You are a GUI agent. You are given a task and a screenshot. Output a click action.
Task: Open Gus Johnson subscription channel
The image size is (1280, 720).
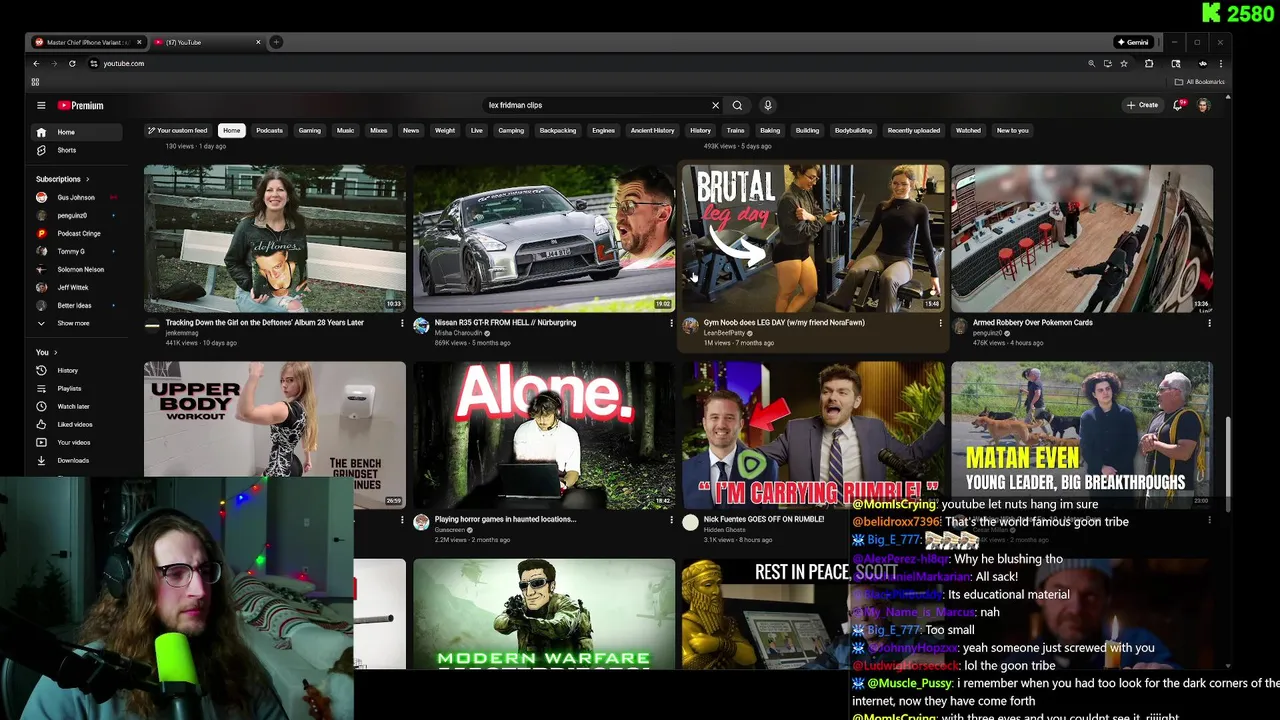(76, 197)
